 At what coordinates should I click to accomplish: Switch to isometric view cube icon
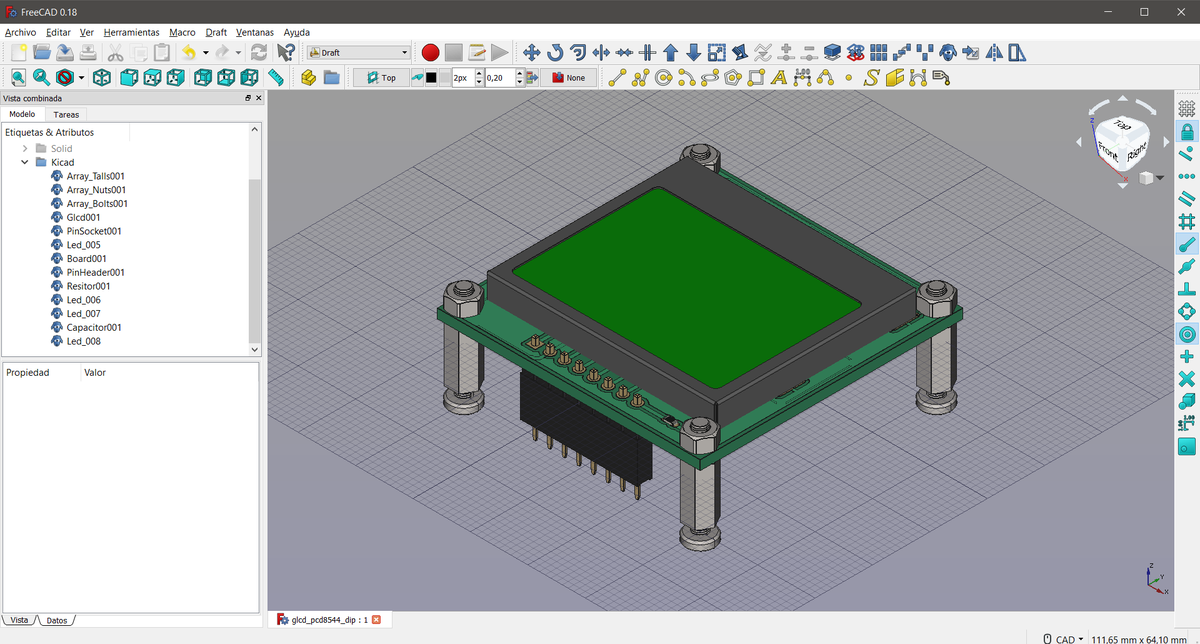(101, 77)
